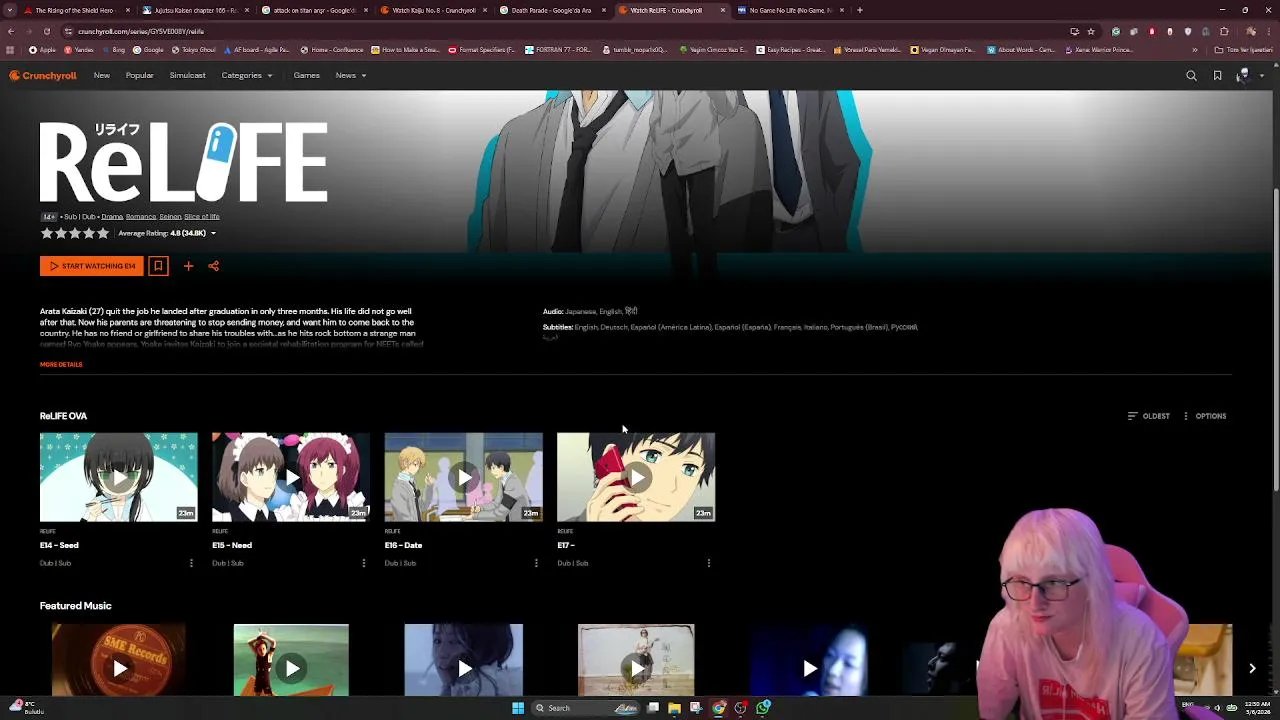This screenshot has width=1280, height=720.
Task: Play episode E17 thumbnail
Action: (x=636, y=477)
